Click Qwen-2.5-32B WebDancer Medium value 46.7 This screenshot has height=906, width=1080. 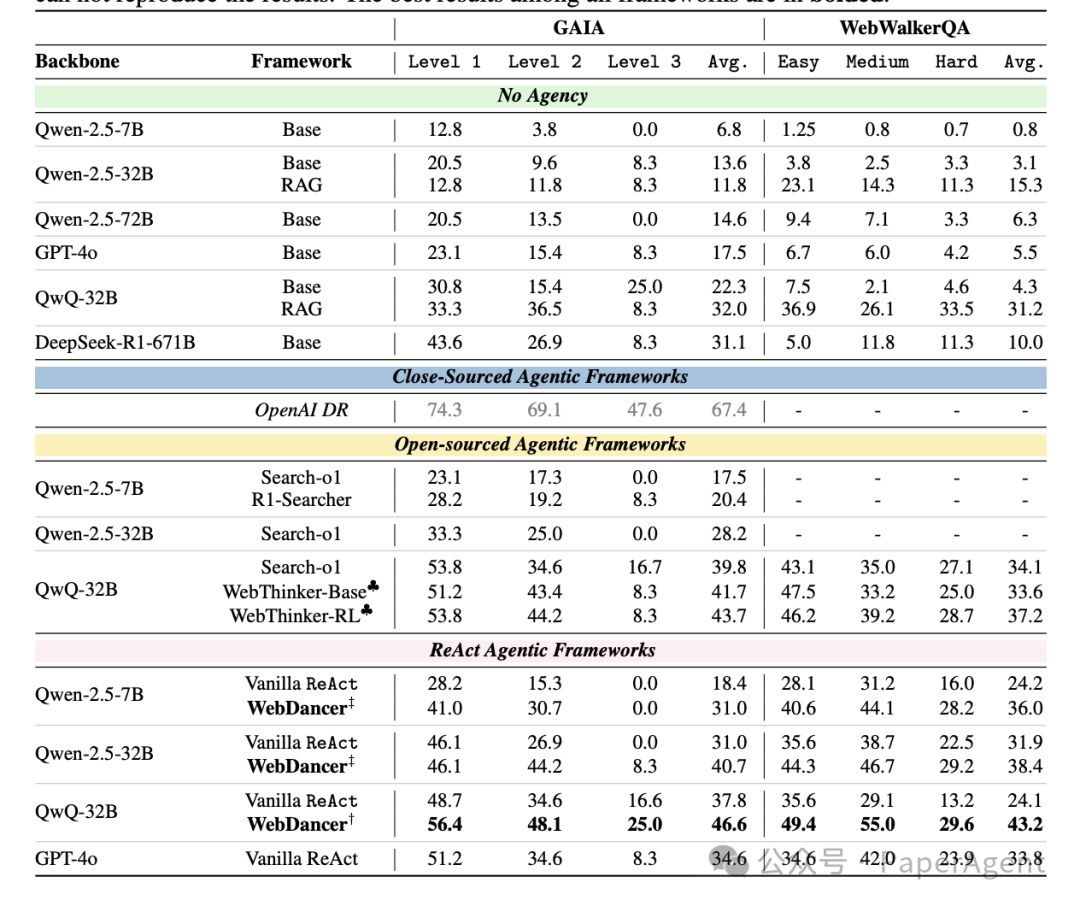tap(878, 766)
